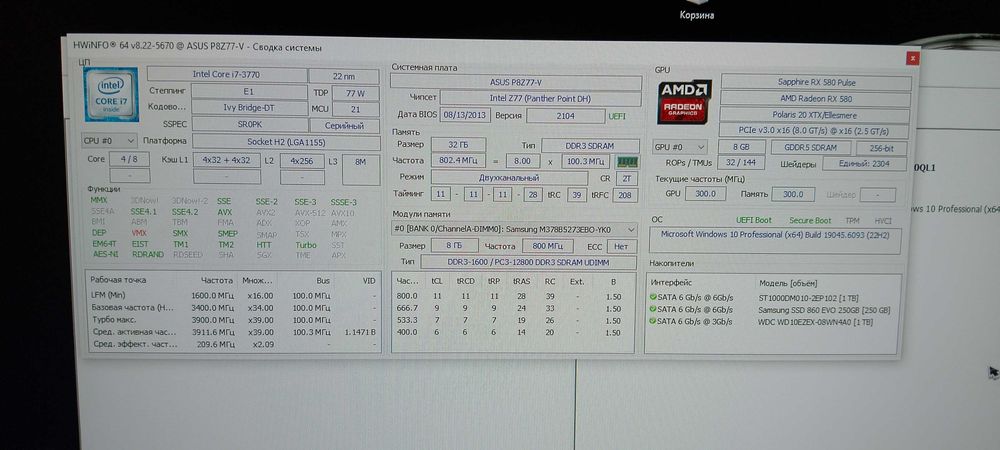Click the MMX feature flag
The width and height of the screenshot is (1000, 450).
[99, 200]
